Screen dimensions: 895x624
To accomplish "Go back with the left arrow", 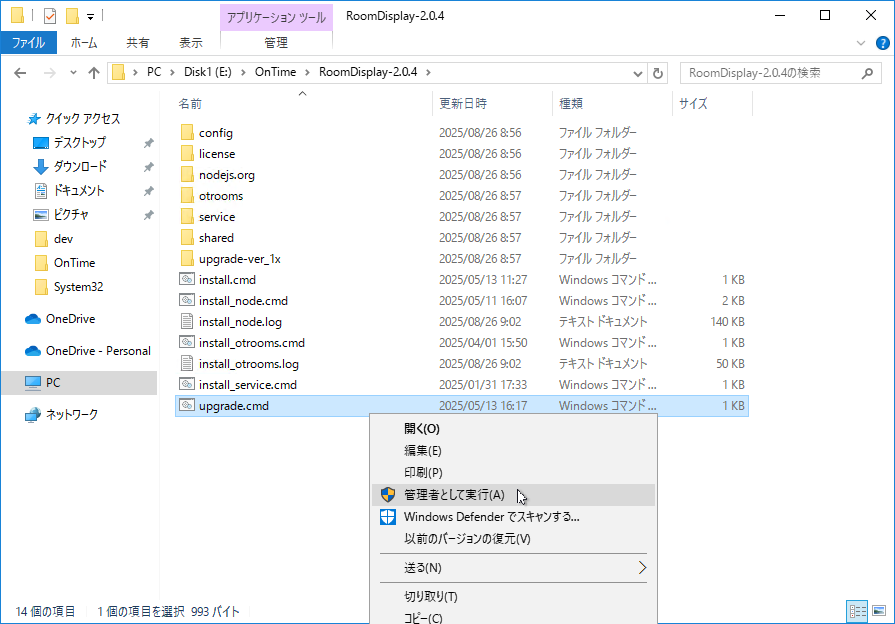I will click(20, 73).
